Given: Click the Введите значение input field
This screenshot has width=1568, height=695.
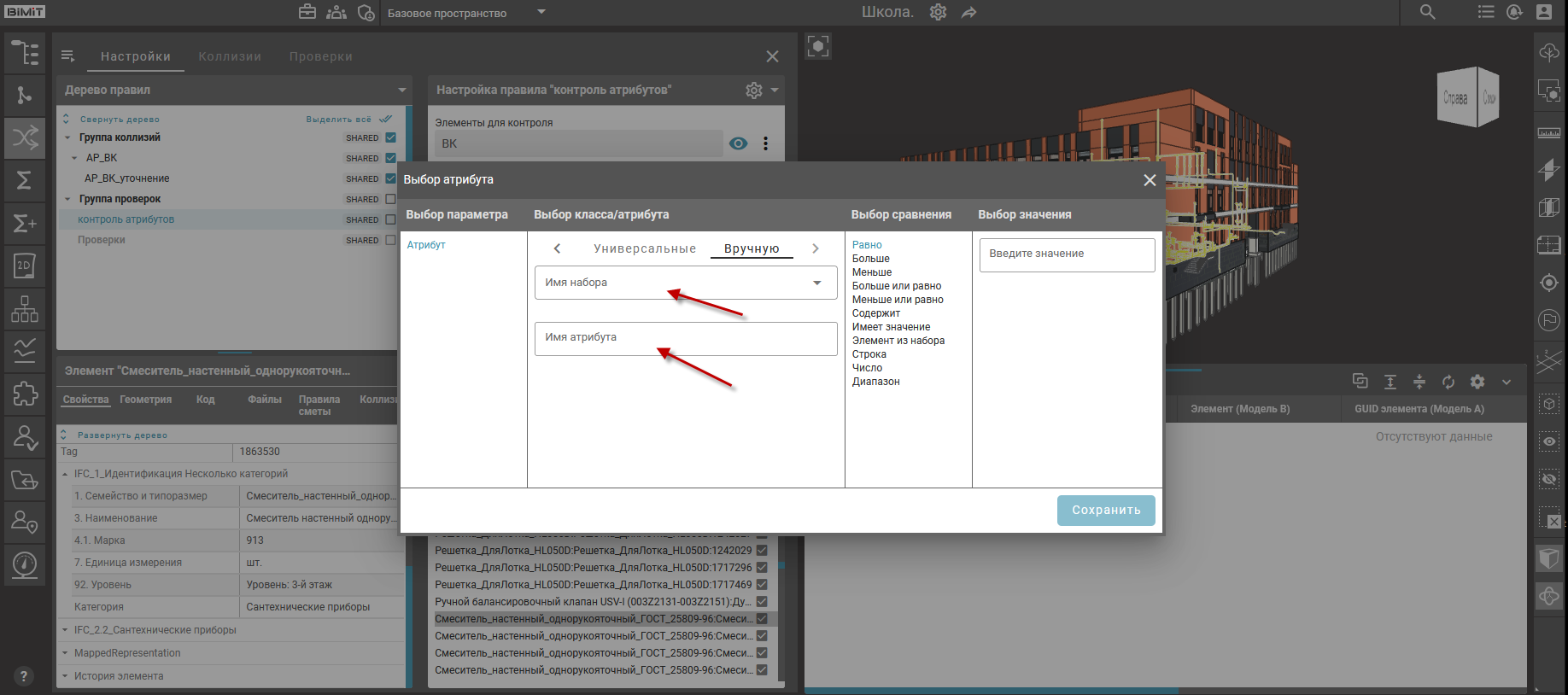Looking at the screenshot, I should [1067, 254].
